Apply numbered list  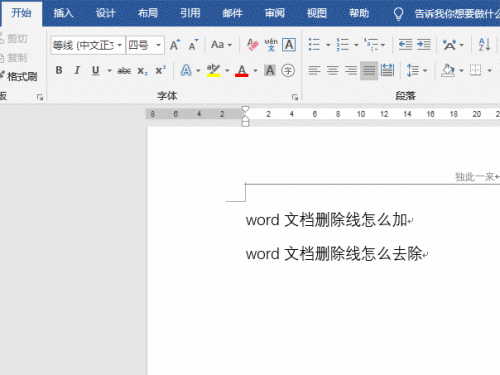342,45
